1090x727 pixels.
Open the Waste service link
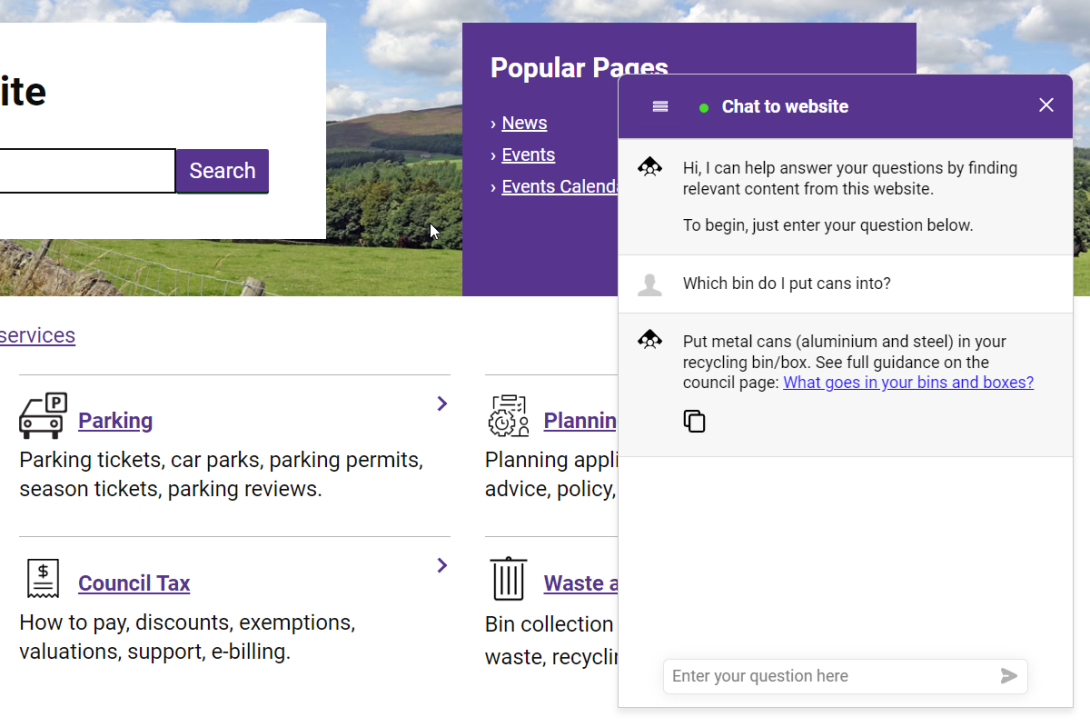point(580,583)
